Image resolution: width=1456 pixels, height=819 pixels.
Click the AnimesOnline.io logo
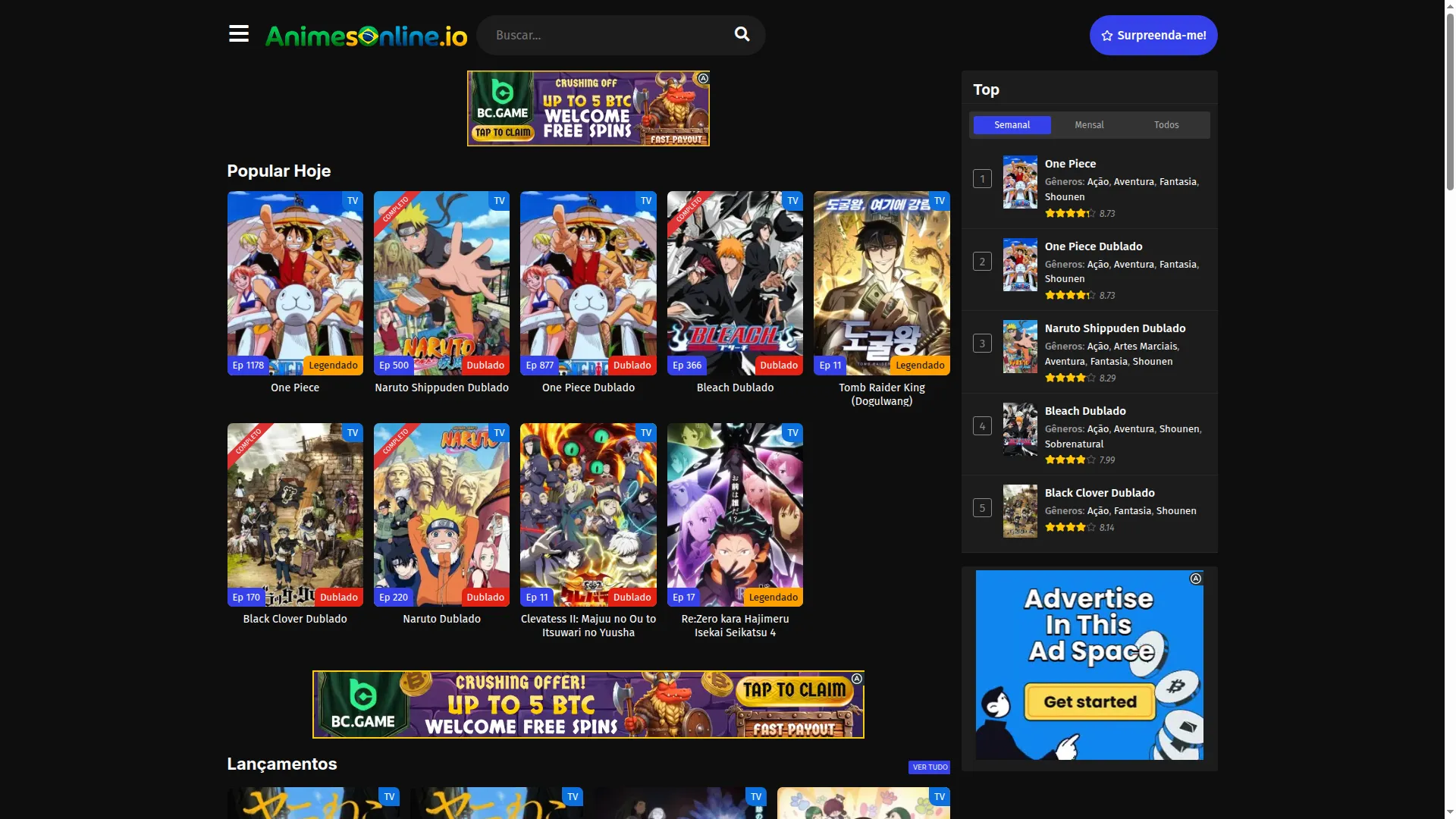pyautogui.click(x=366, y=35)
